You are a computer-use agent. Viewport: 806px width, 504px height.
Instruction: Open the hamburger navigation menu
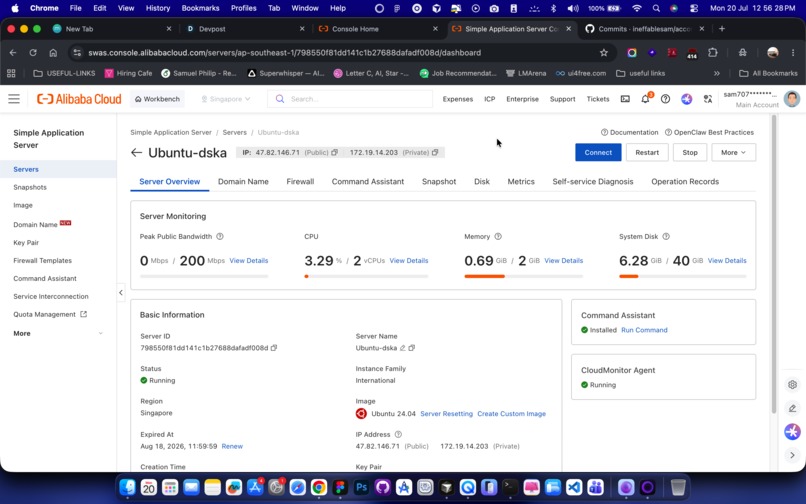14,99
